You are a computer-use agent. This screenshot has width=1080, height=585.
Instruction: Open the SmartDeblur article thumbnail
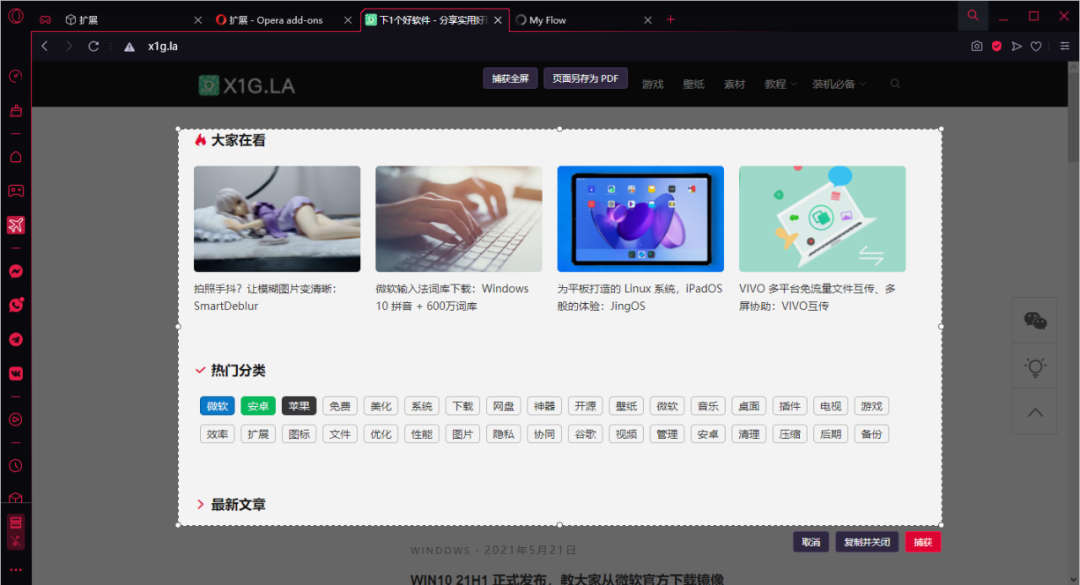(x=277, y=218)
